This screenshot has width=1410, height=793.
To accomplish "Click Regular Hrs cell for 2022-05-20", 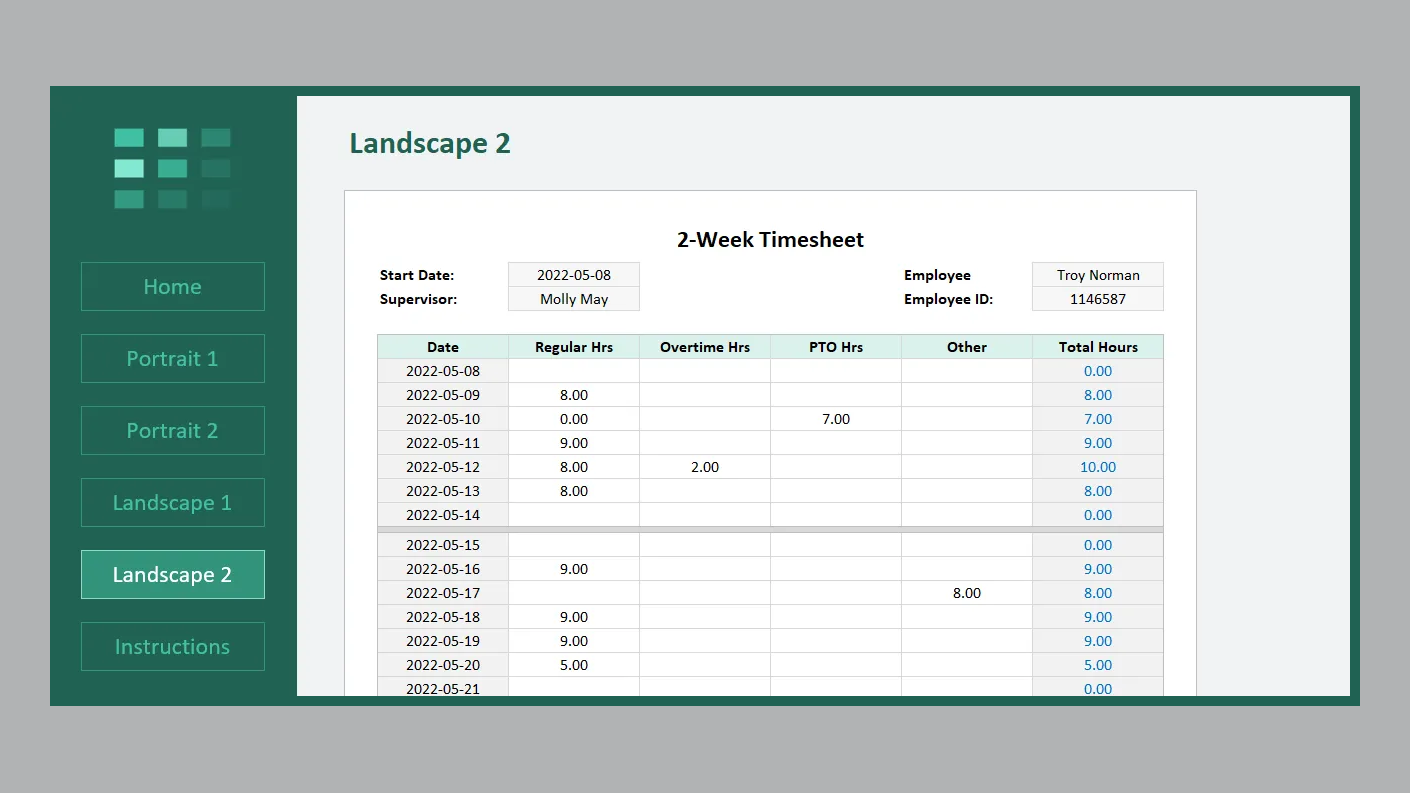I will pos(573,665).
